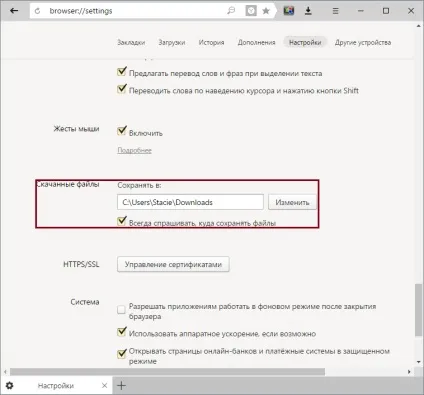
Task: Click the scroll up arrow
Action: coord(418,26)
